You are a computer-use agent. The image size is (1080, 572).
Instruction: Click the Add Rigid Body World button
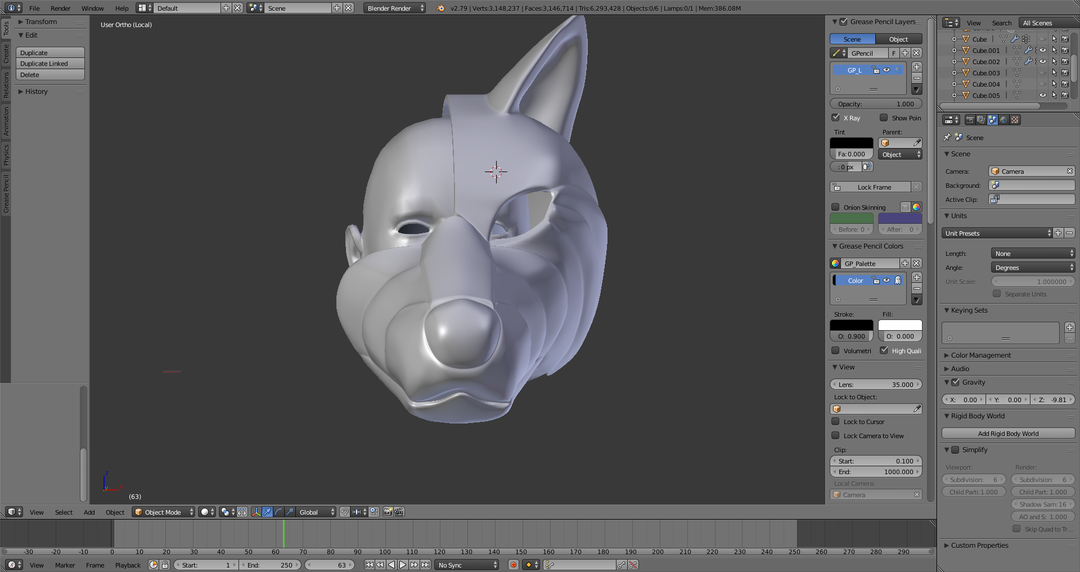[x=1008, y=433]
